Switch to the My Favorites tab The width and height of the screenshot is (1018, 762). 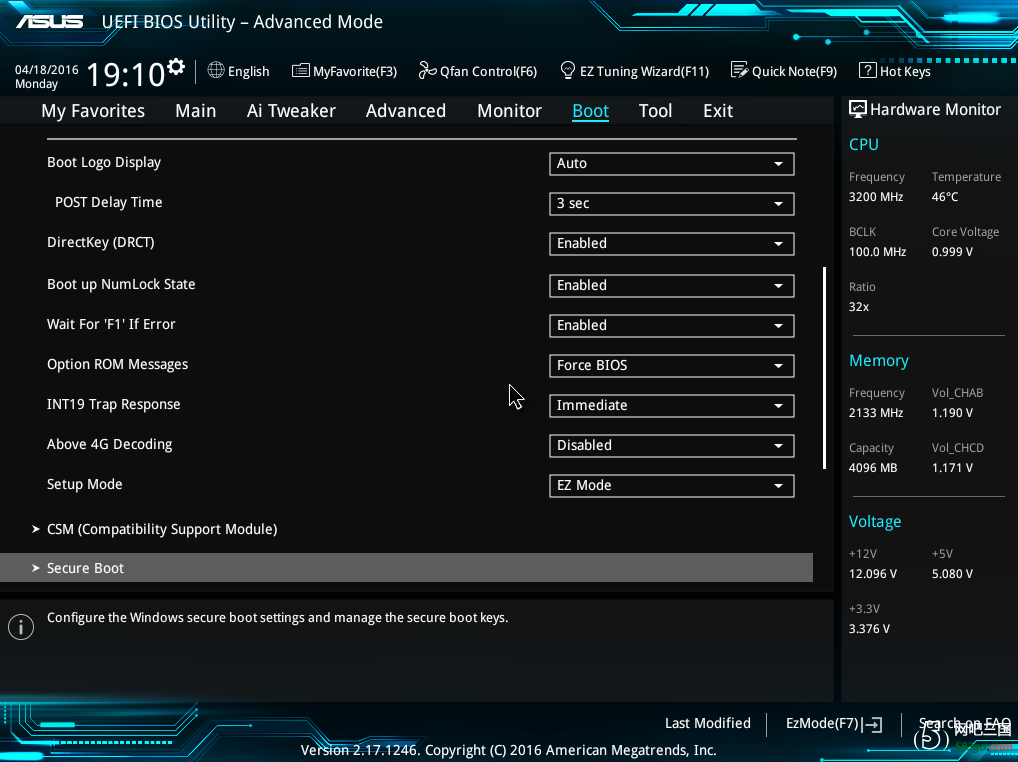click(93, 111)
